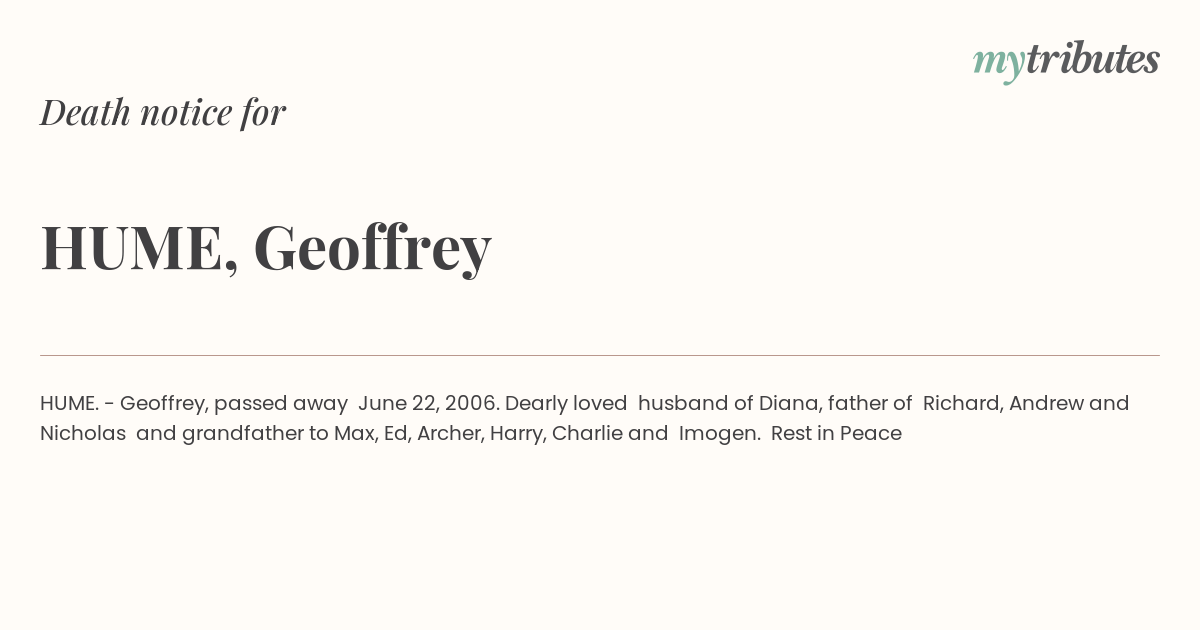This screenshot has width=1200, height=630.
Task: Click the word "grandfather" in the notice
Action: click(234, 434)
